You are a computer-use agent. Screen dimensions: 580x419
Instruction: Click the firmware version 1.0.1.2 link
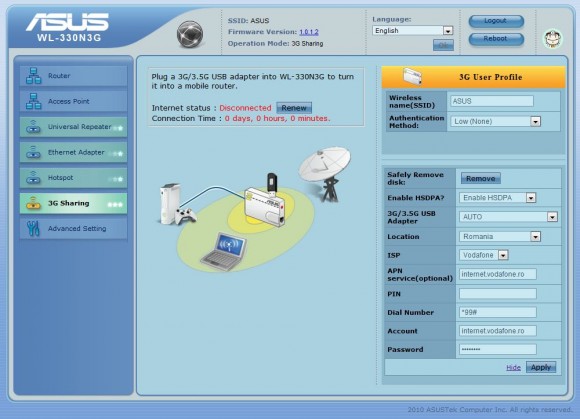(309, 32)
